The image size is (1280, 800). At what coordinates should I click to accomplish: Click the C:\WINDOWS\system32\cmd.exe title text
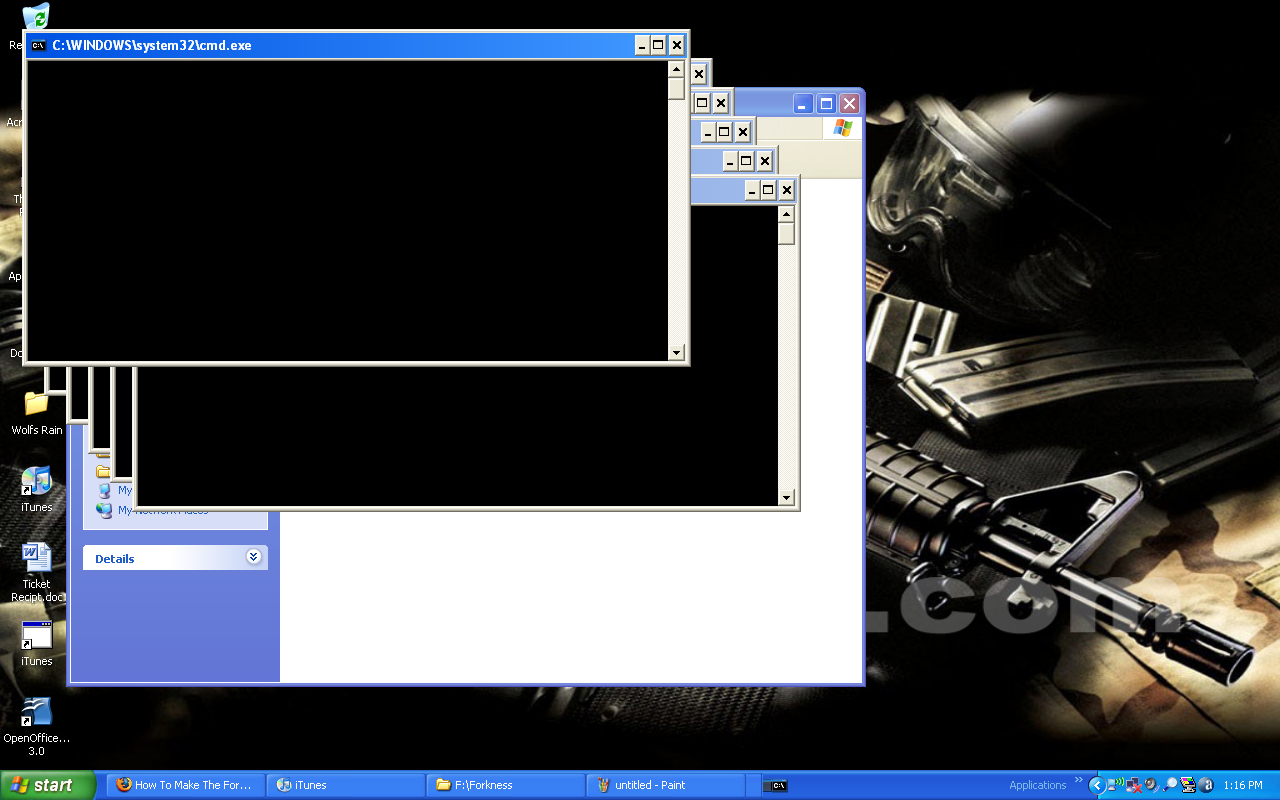click(152, 45)
